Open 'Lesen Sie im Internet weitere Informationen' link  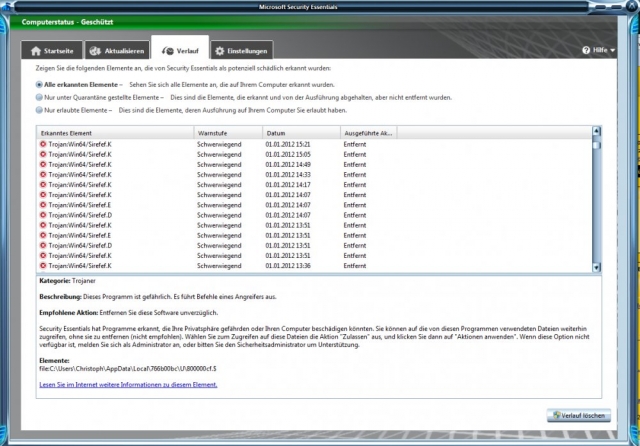[128, 384]
